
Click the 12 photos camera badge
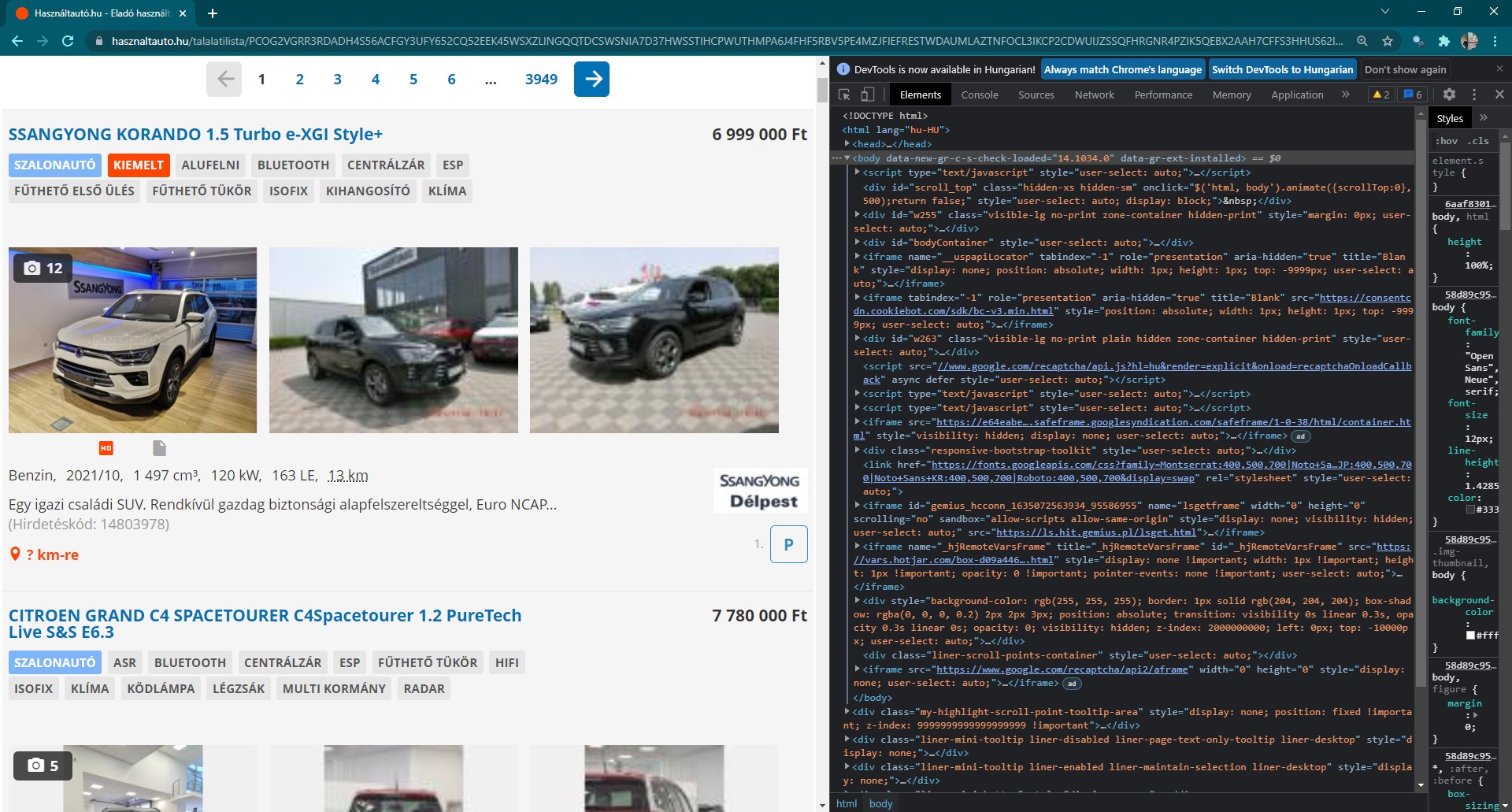43,269
